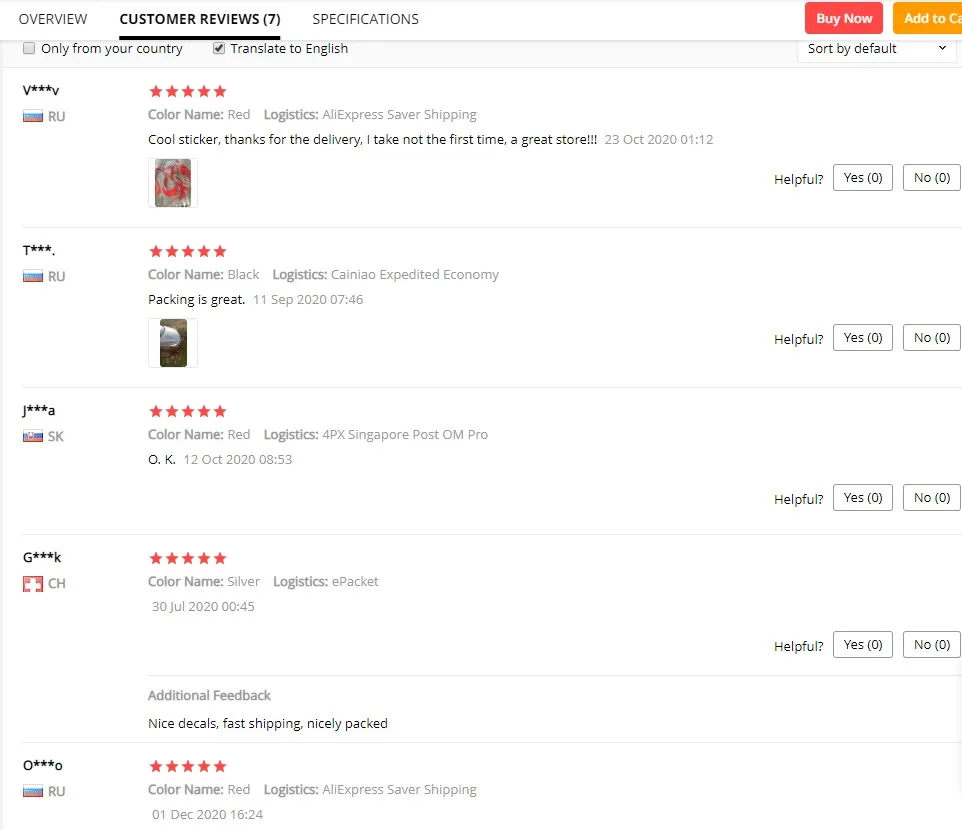Open the red sticker review photo thumbnail
This screenshot has height=830, width=962.
173,183
